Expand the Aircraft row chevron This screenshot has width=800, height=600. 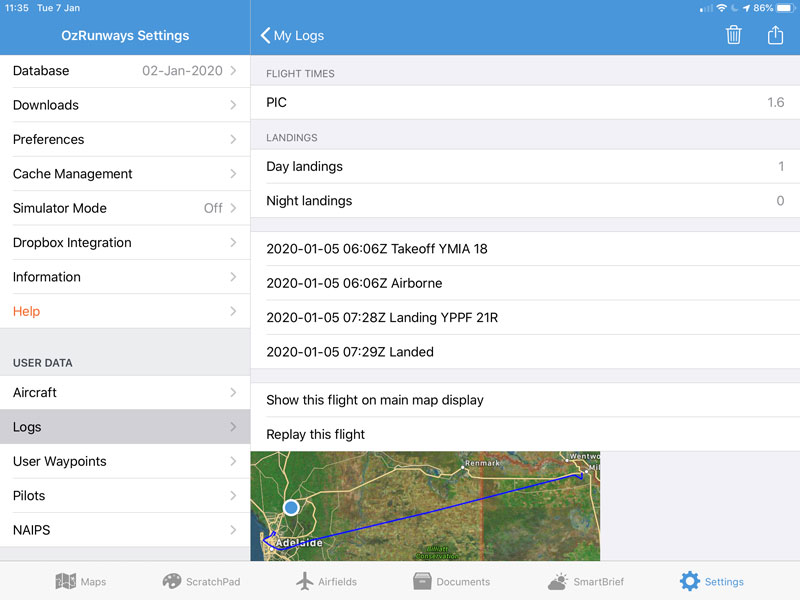233,392
